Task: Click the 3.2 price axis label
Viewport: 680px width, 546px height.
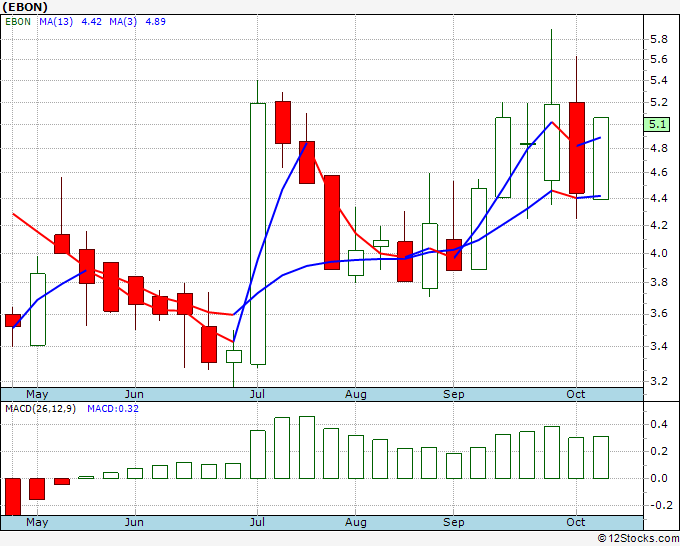Action: [659, 381]
